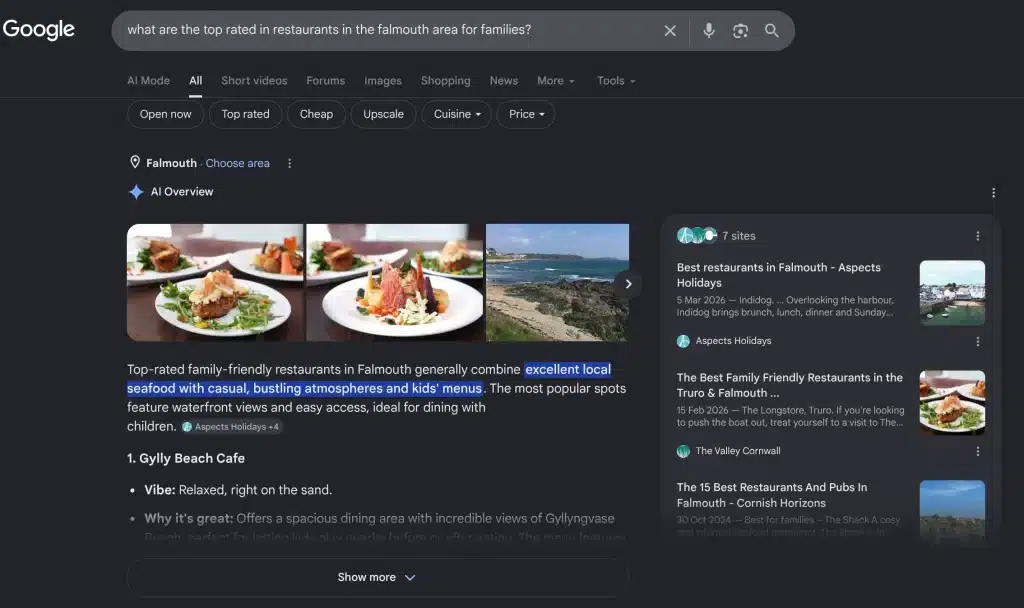Click the AI Overview sparkle icon
The height and width of the screenshot is (608, 1024).
click(136, 192)
